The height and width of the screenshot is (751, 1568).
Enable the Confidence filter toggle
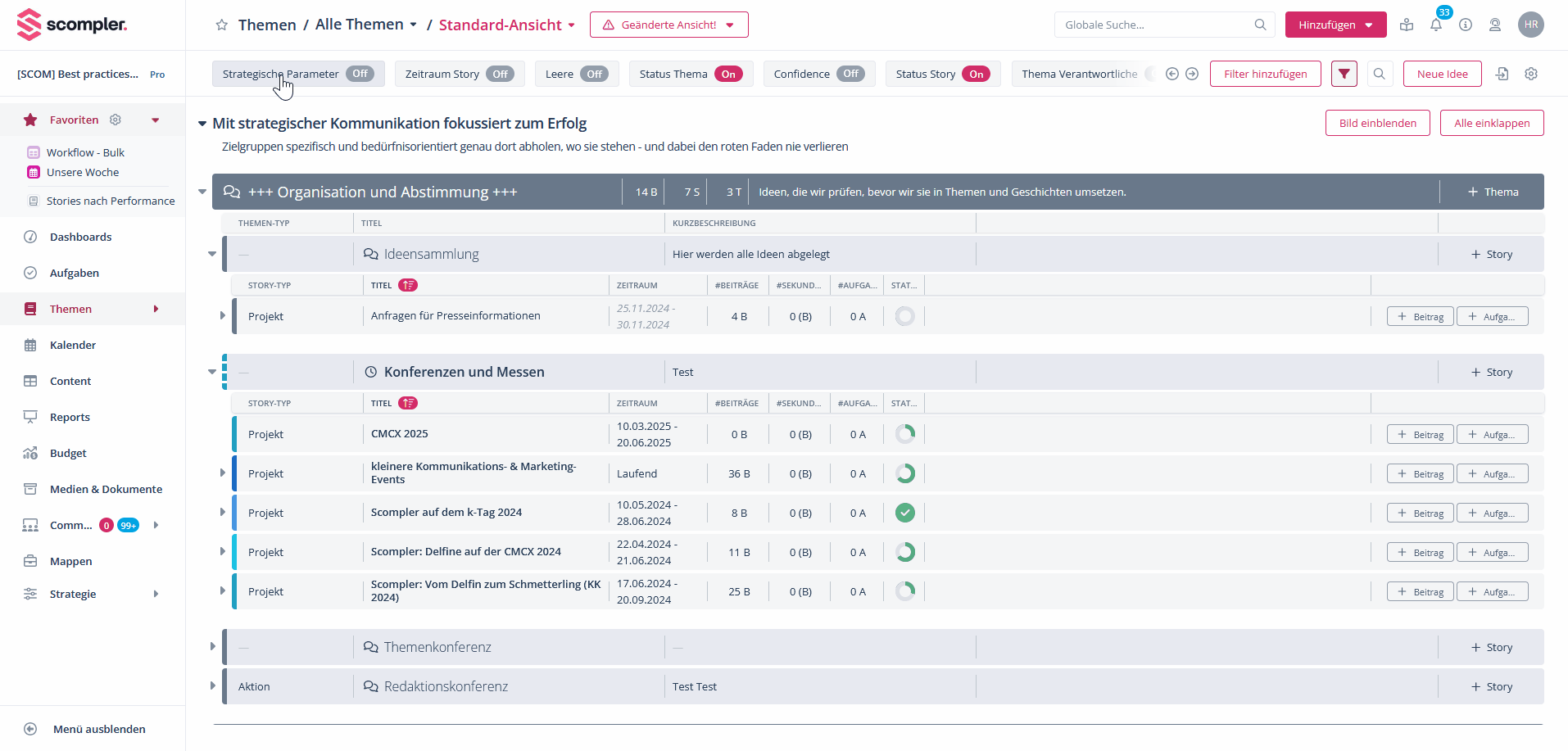[x=850, y=74]
